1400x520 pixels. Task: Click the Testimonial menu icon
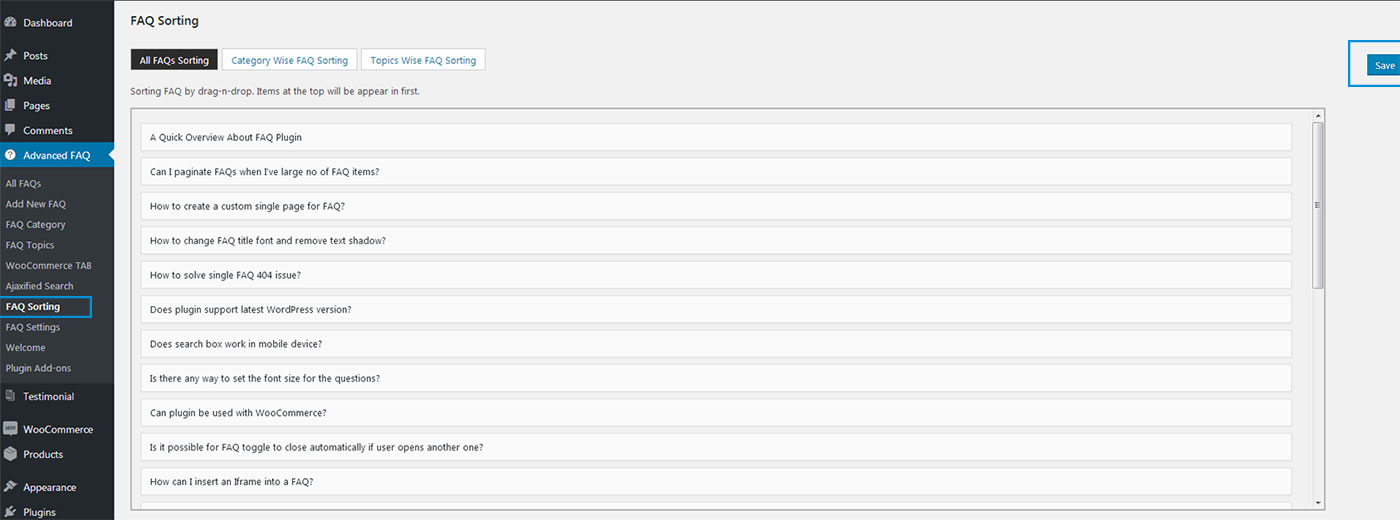coord(10,396)
